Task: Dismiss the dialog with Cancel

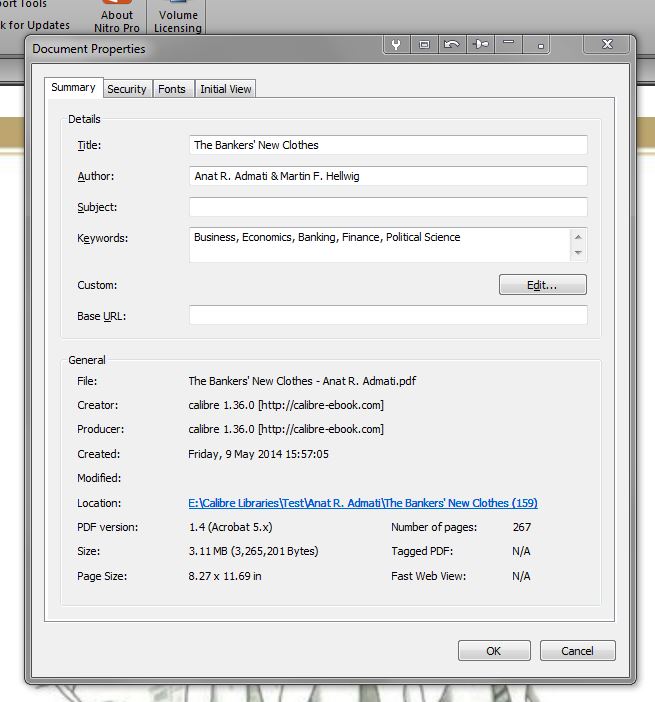Action: (578, 651)
